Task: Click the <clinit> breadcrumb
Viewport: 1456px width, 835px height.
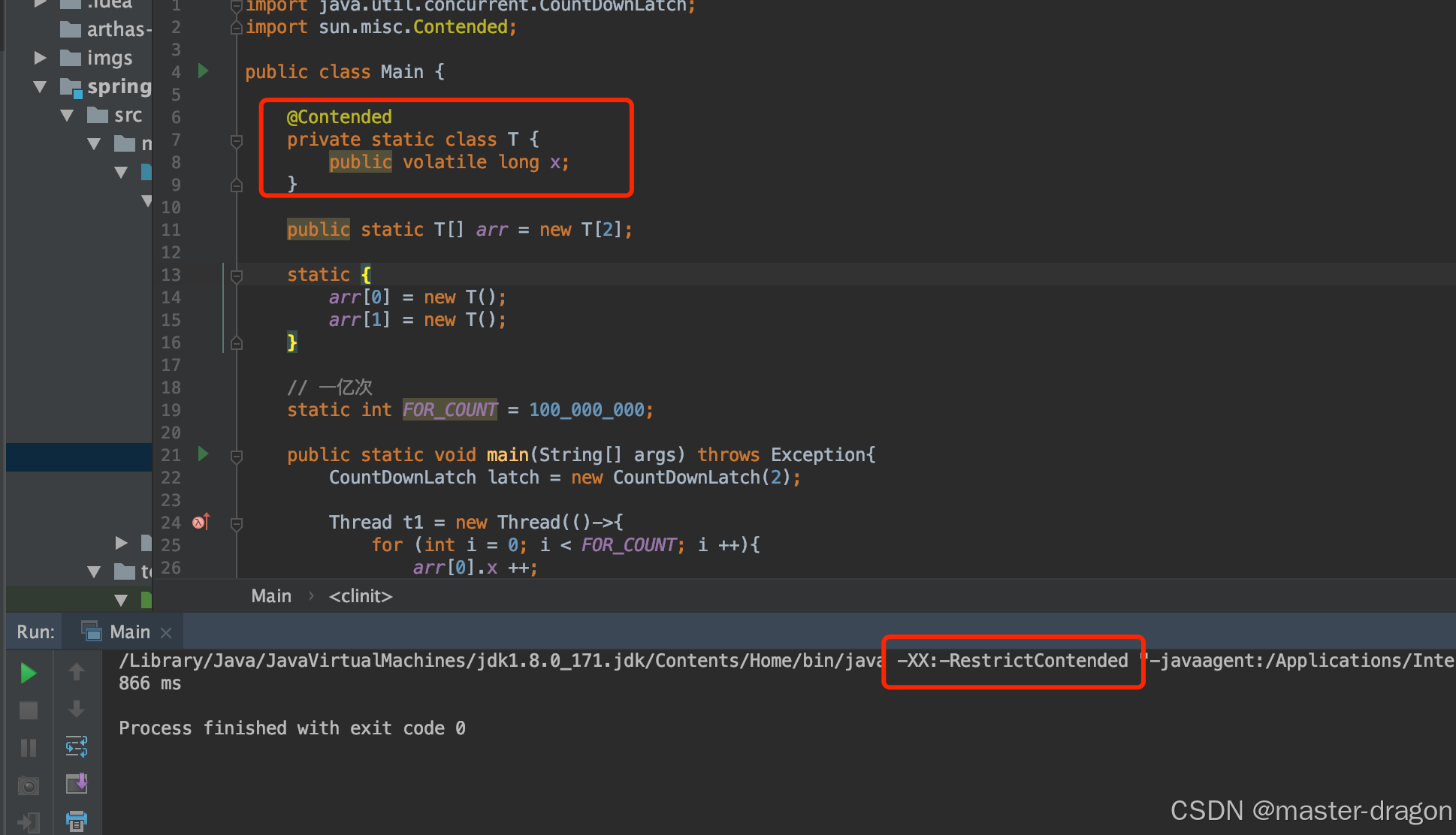Action: pos(361,596)
